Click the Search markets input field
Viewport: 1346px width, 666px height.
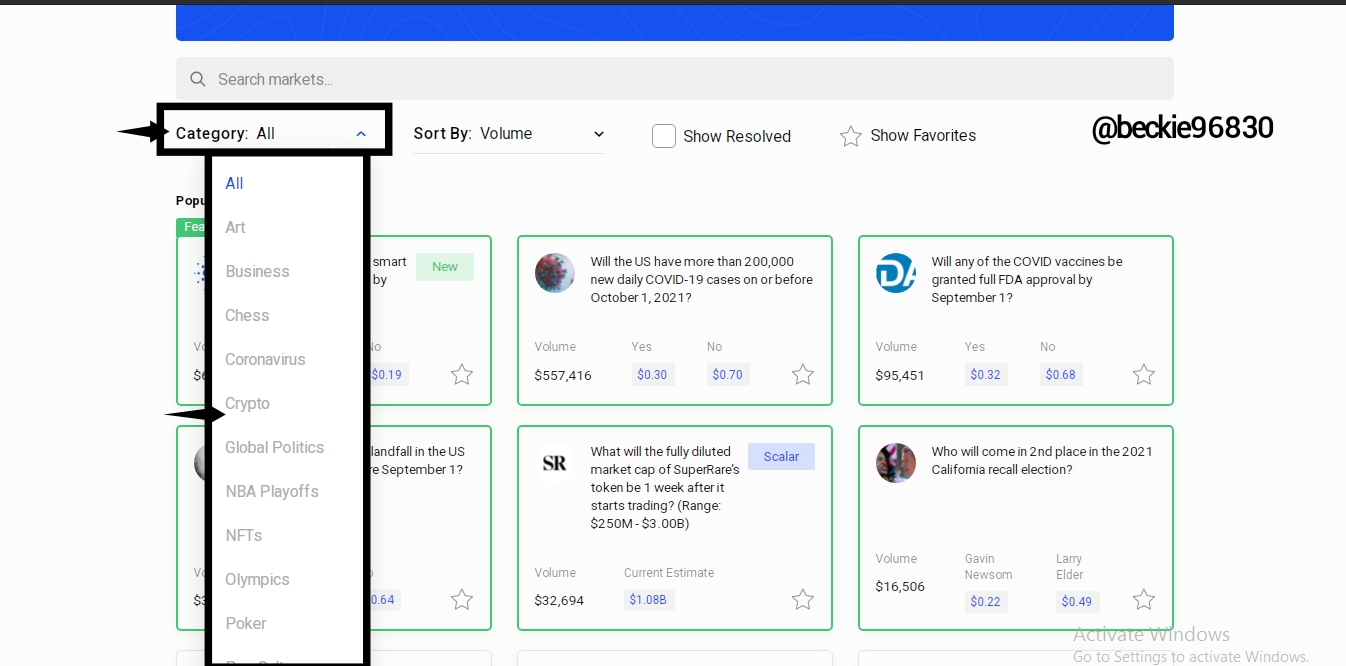click(x=674, y=79)
